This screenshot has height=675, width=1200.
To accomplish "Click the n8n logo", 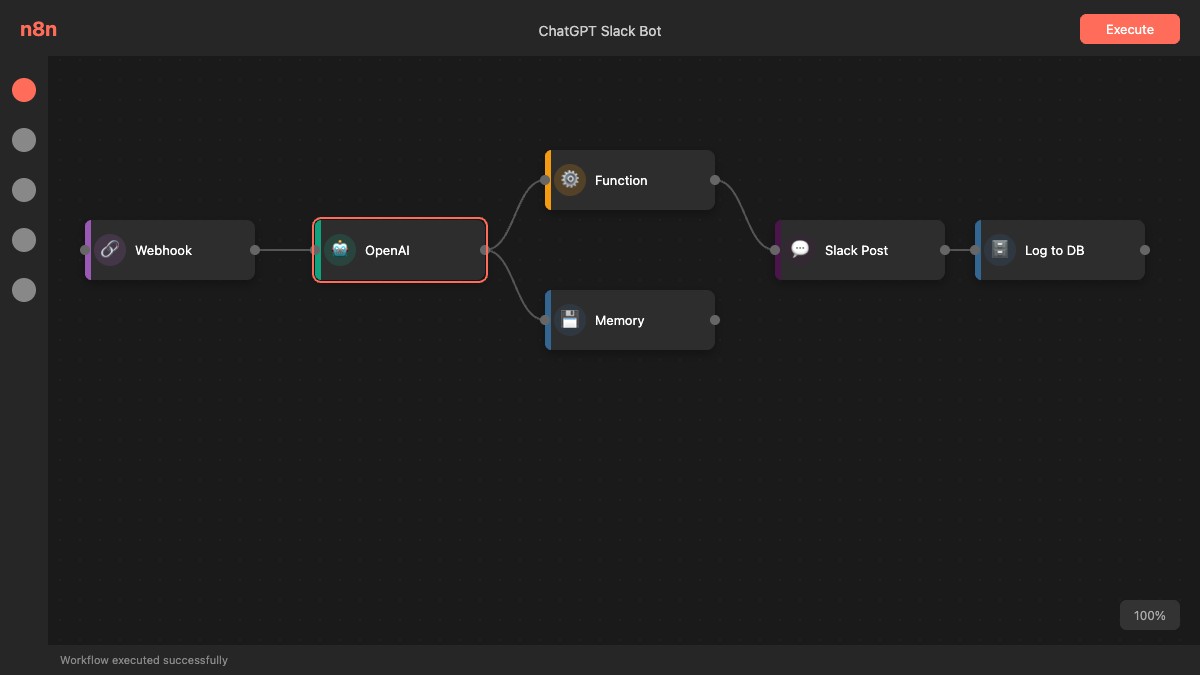I will pyautogui.click(x=38, y=29).
